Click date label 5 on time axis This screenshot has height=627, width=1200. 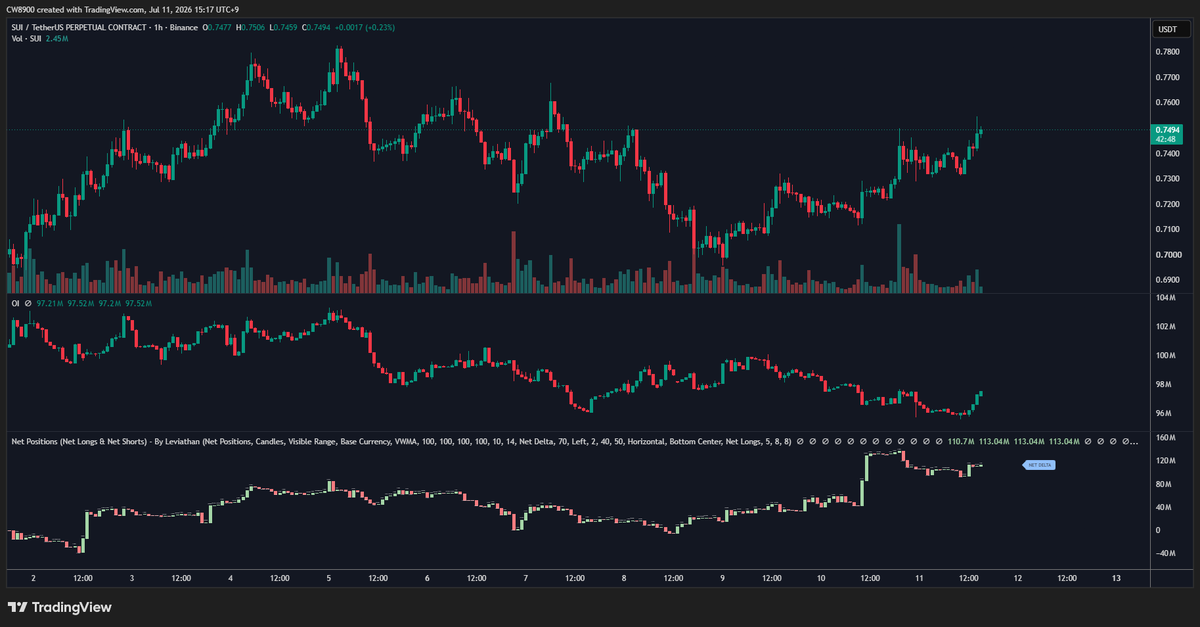pyautogui.click(x=329, y=578)
